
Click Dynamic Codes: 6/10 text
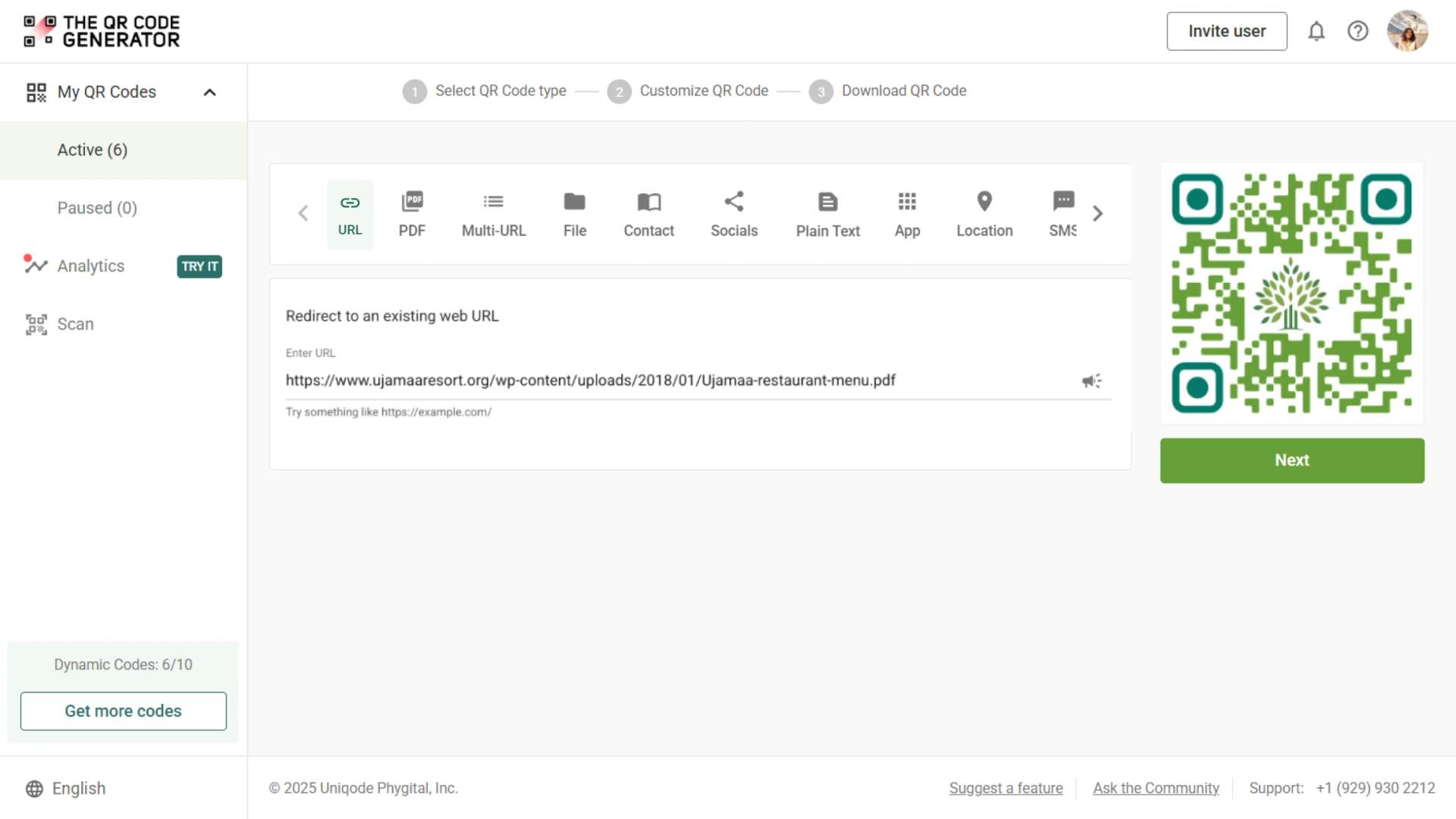(123, 665)
